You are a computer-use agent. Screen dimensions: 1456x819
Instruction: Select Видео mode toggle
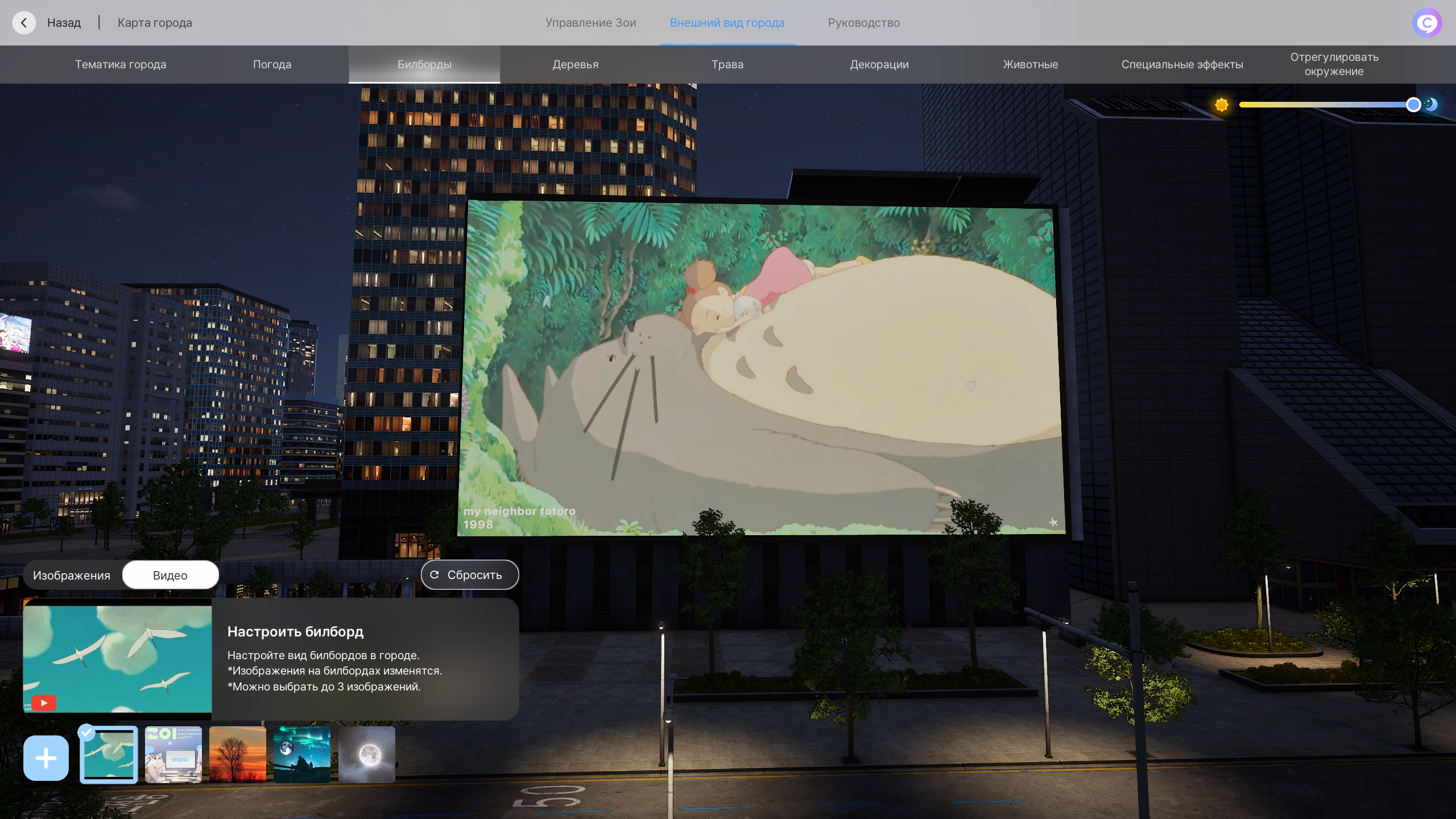coord(170,575)
